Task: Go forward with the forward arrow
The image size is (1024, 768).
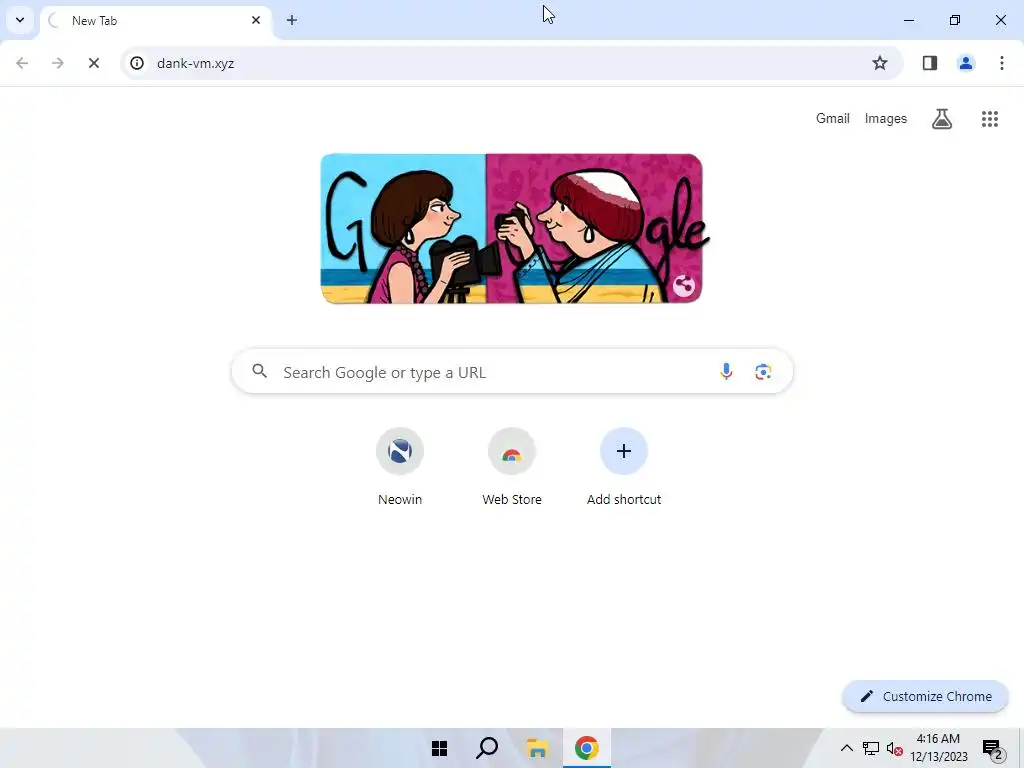Action: tap(58, 63)
